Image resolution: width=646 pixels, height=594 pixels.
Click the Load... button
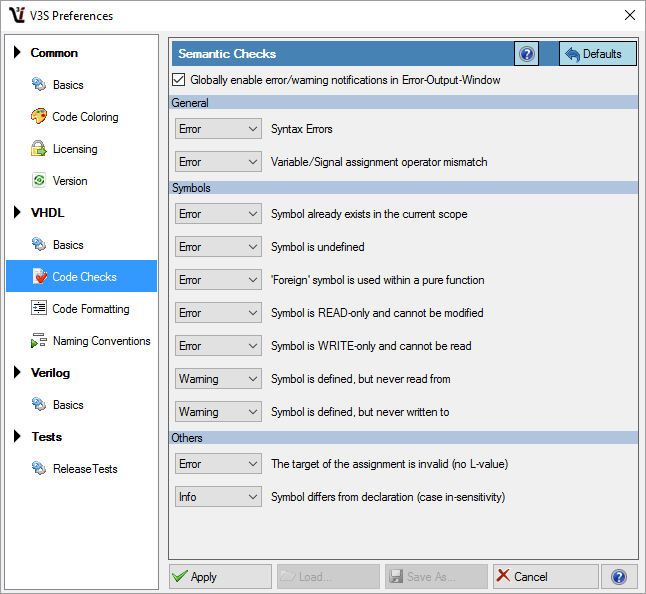[328, 576]
